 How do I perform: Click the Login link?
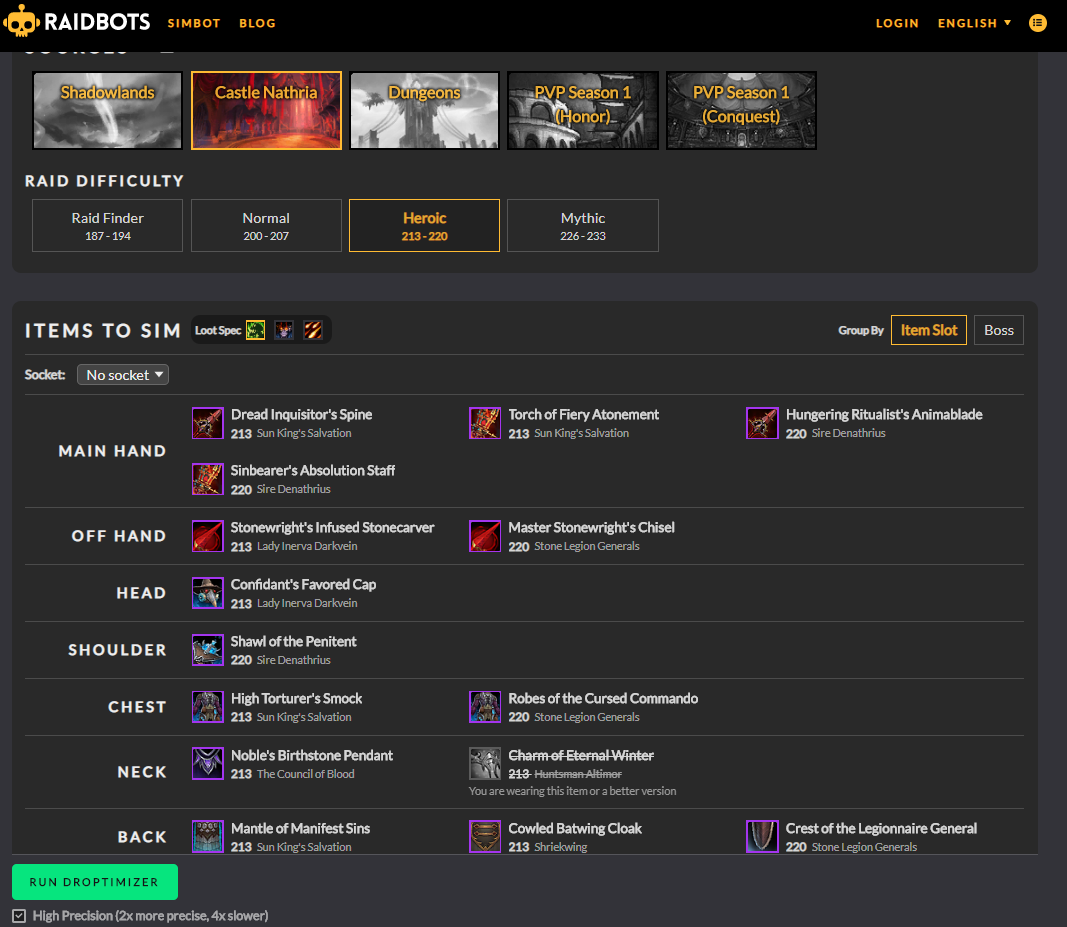(x=897, y=23)
